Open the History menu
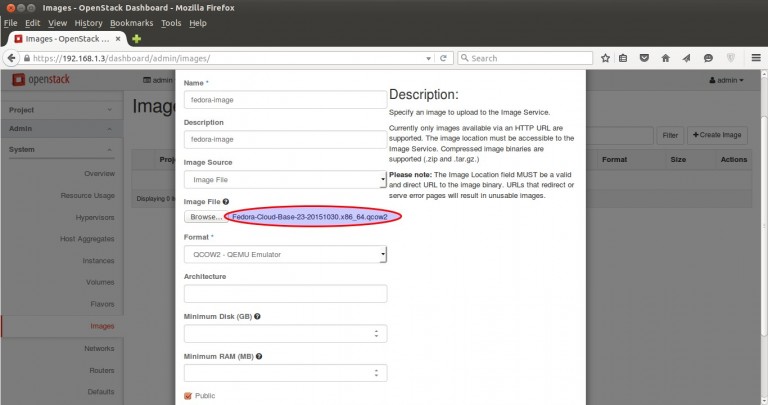The height and width of the screenshot is (405, 768). pos(88,22)
